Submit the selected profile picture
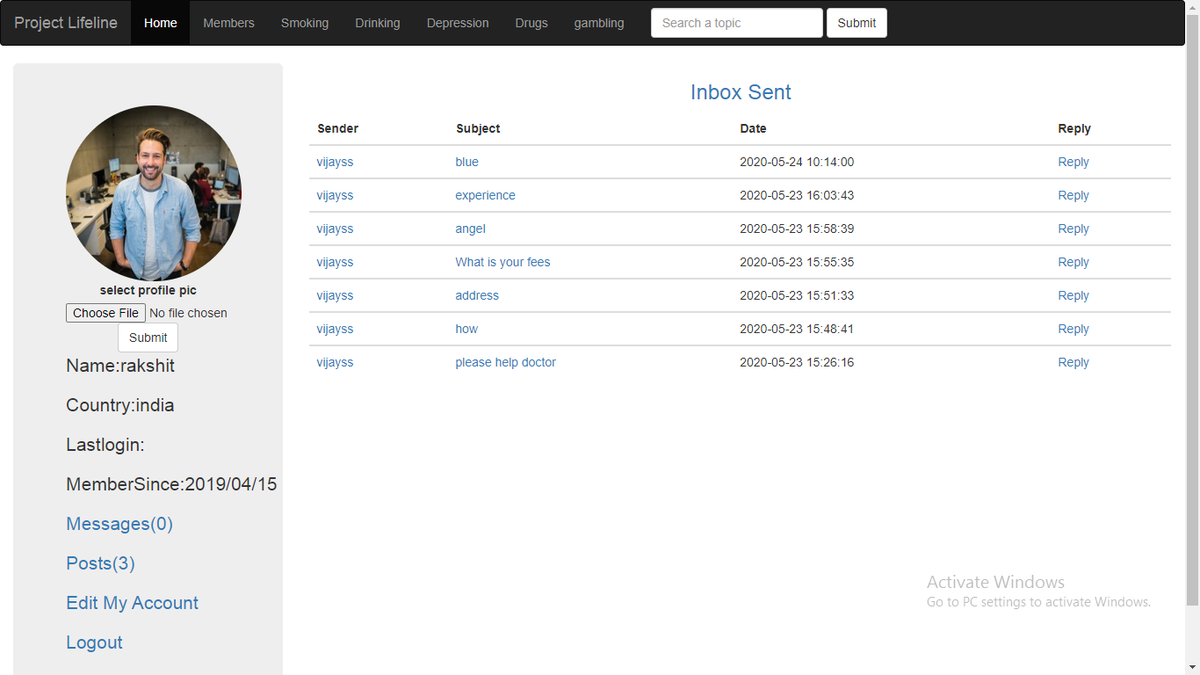This screenshot has width=1200, height=675. tap(148, 338)
